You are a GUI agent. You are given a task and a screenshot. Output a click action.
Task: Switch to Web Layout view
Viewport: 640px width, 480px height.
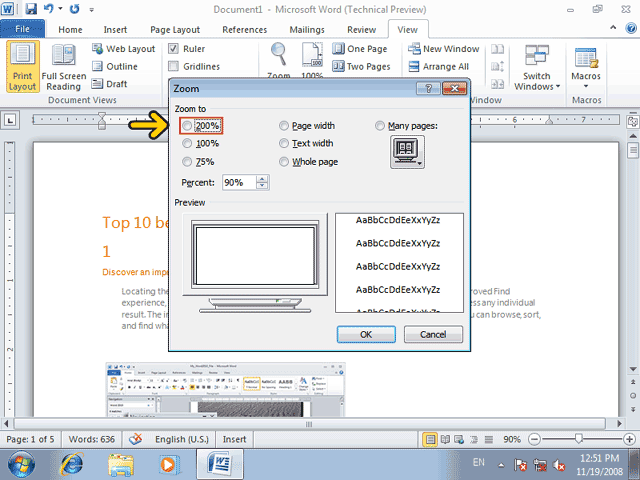click(x=124, y=49)
